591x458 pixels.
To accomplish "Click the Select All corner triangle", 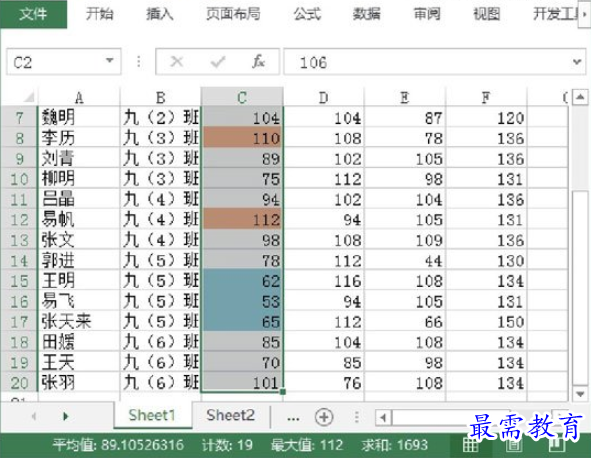I will coord(29,97).
